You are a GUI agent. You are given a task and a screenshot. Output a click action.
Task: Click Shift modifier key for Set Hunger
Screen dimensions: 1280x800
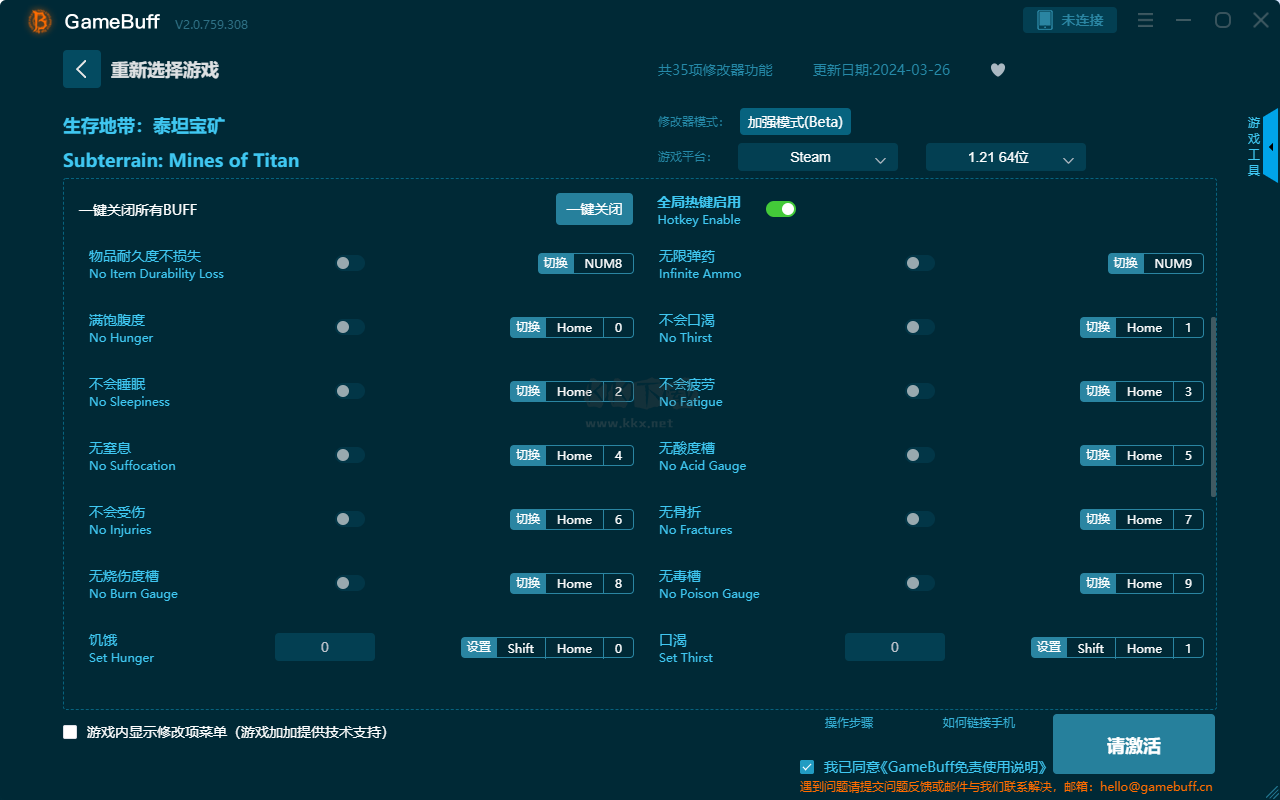pos(521,648)
